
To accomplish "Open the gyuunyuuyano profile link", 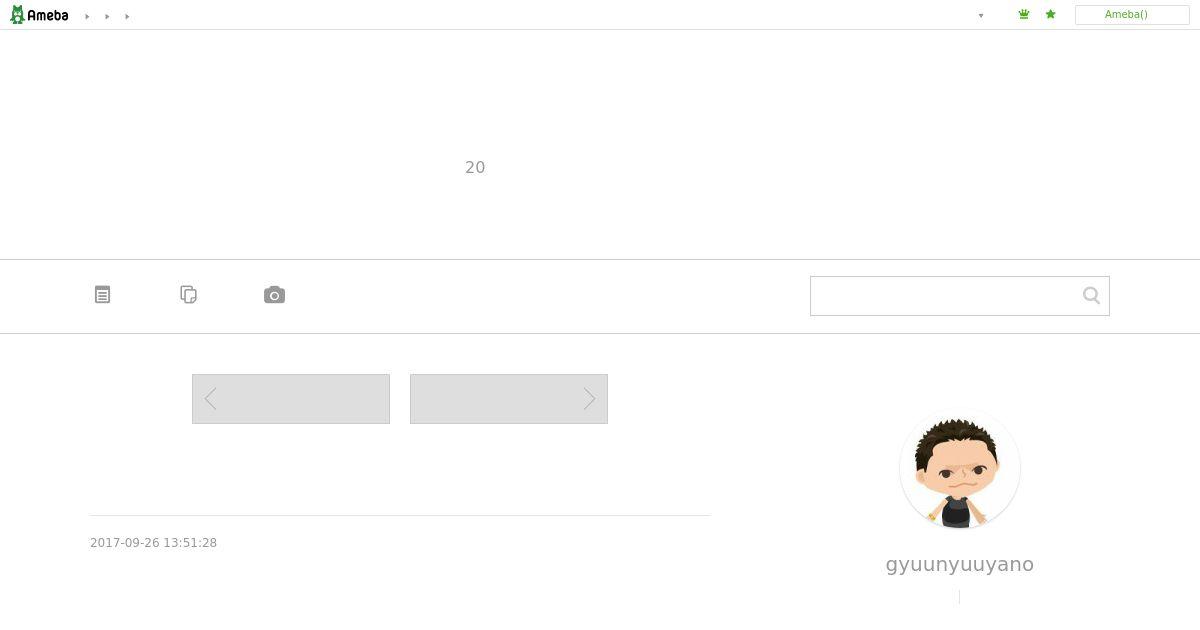I will pos(960,564).
